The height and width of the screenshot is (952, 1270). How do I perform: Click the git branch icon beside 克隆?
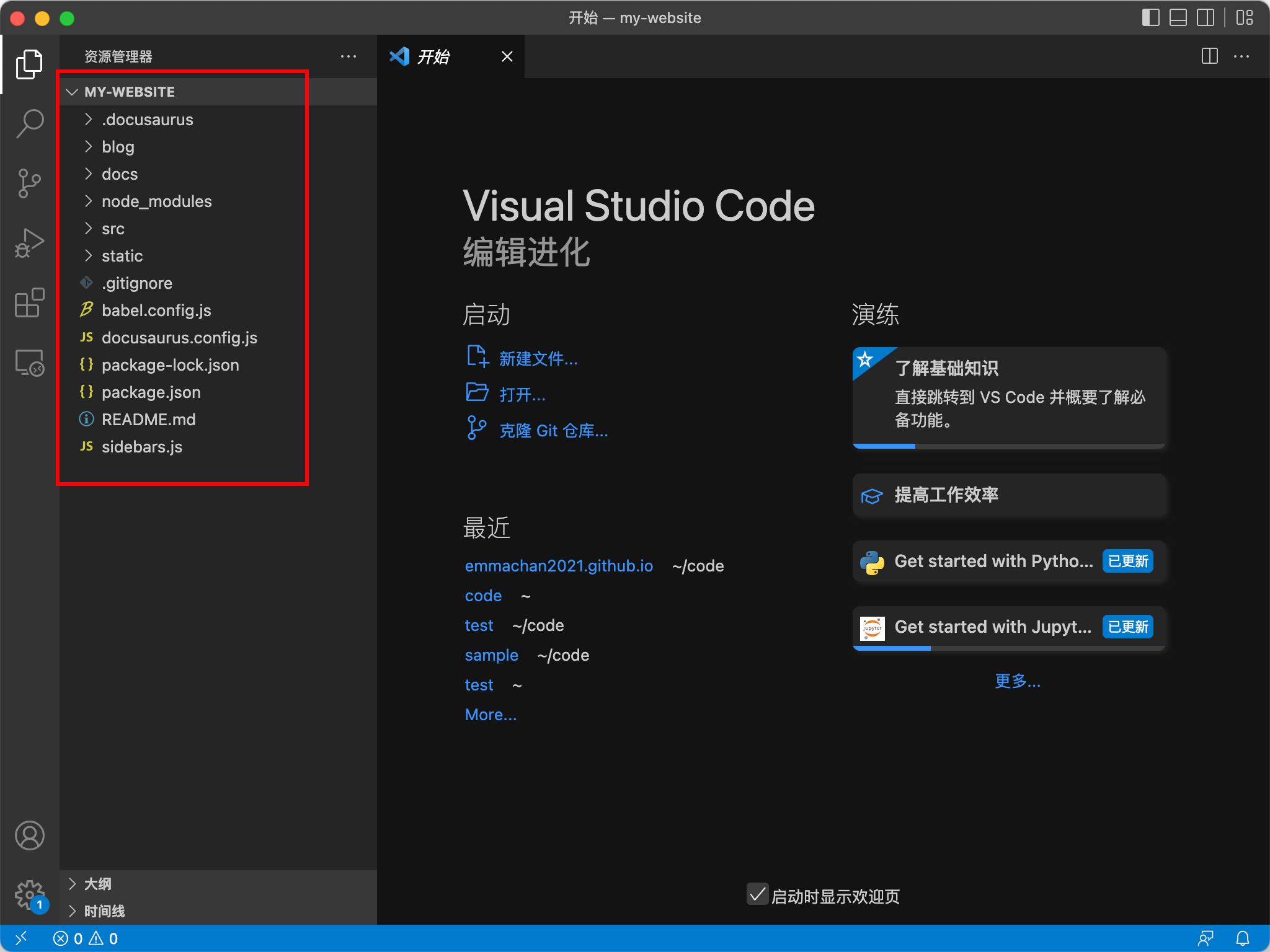[476, 428]
